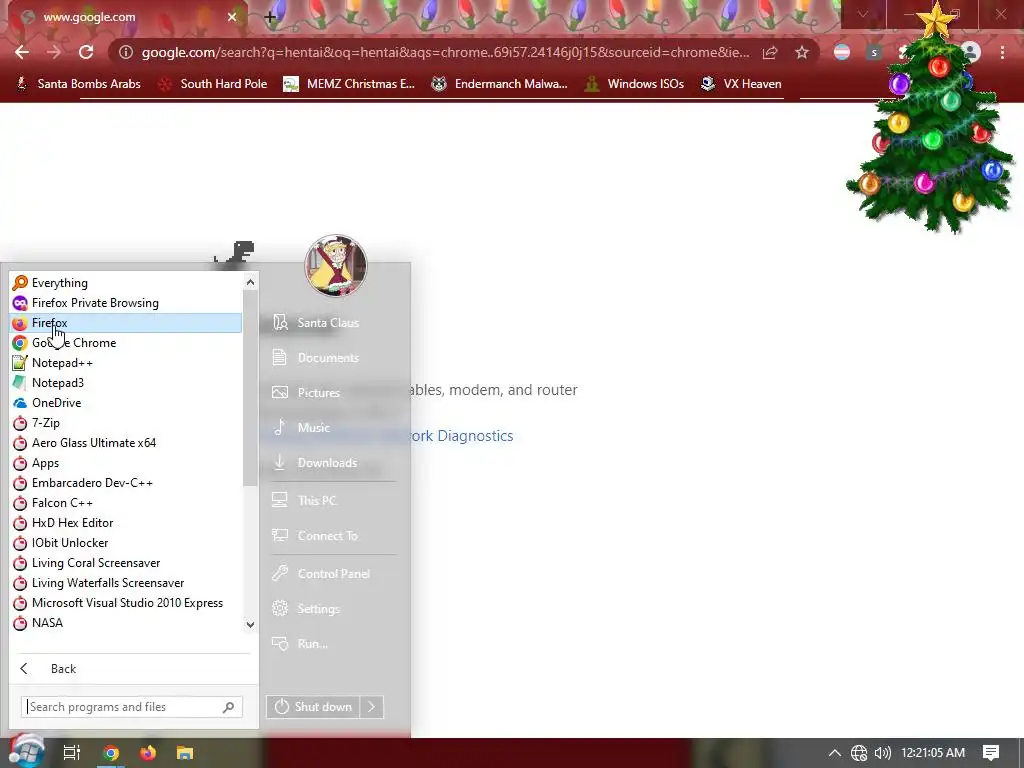Expand the NASA folder
The image size is (1024, 768).
click(125, 623)
